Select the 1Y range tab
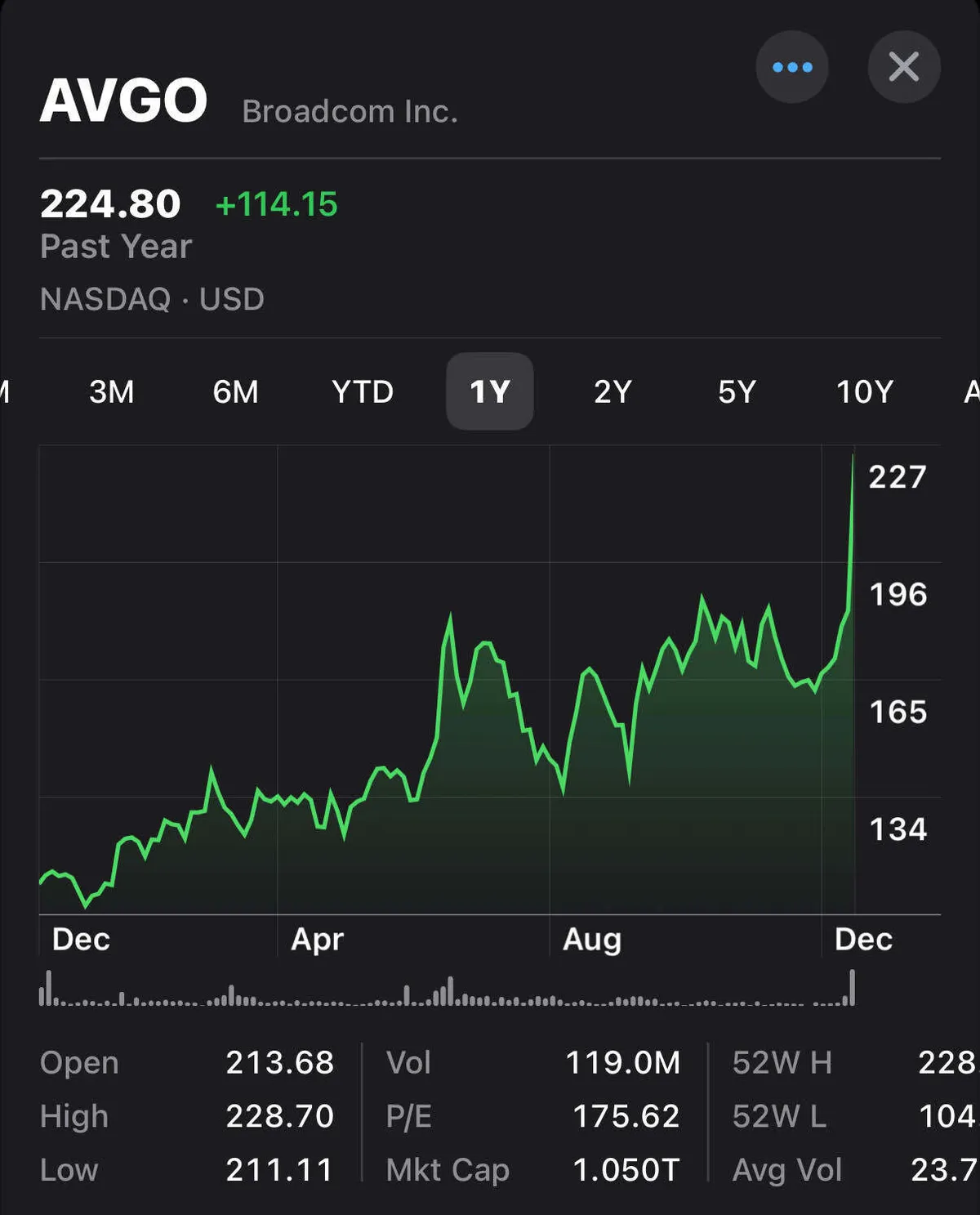Image resolution: width=980 pixels, height=1215 pixels. 489,392
